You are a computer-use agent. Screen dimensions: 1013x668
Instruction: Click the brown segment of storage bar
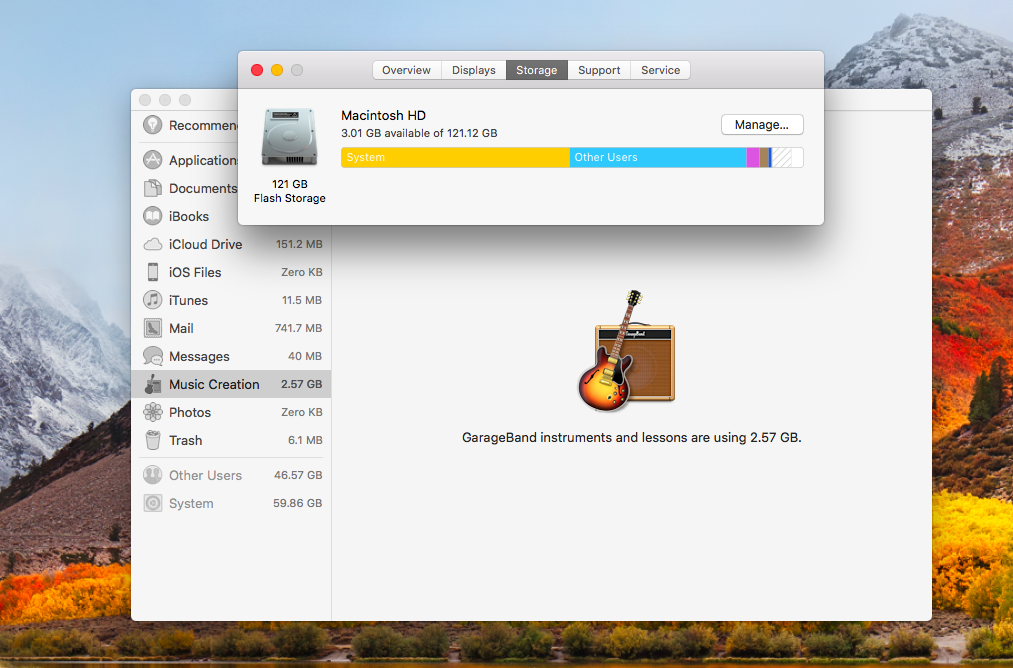pos(764,158)
